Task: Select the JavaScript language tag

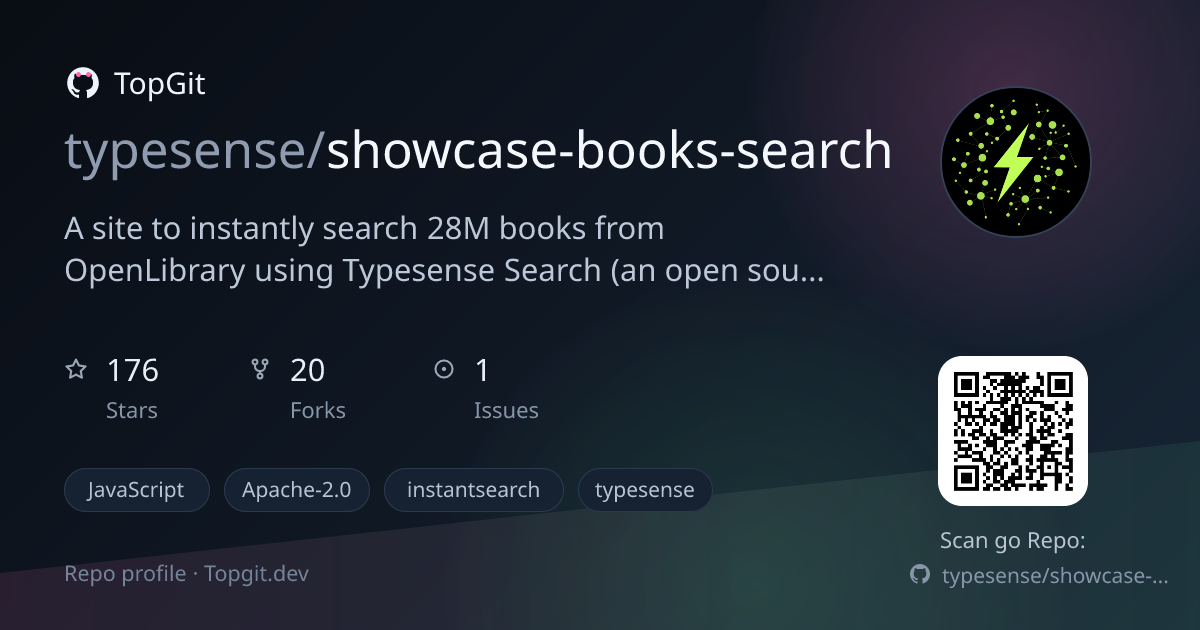Action: tap(137, 490)
